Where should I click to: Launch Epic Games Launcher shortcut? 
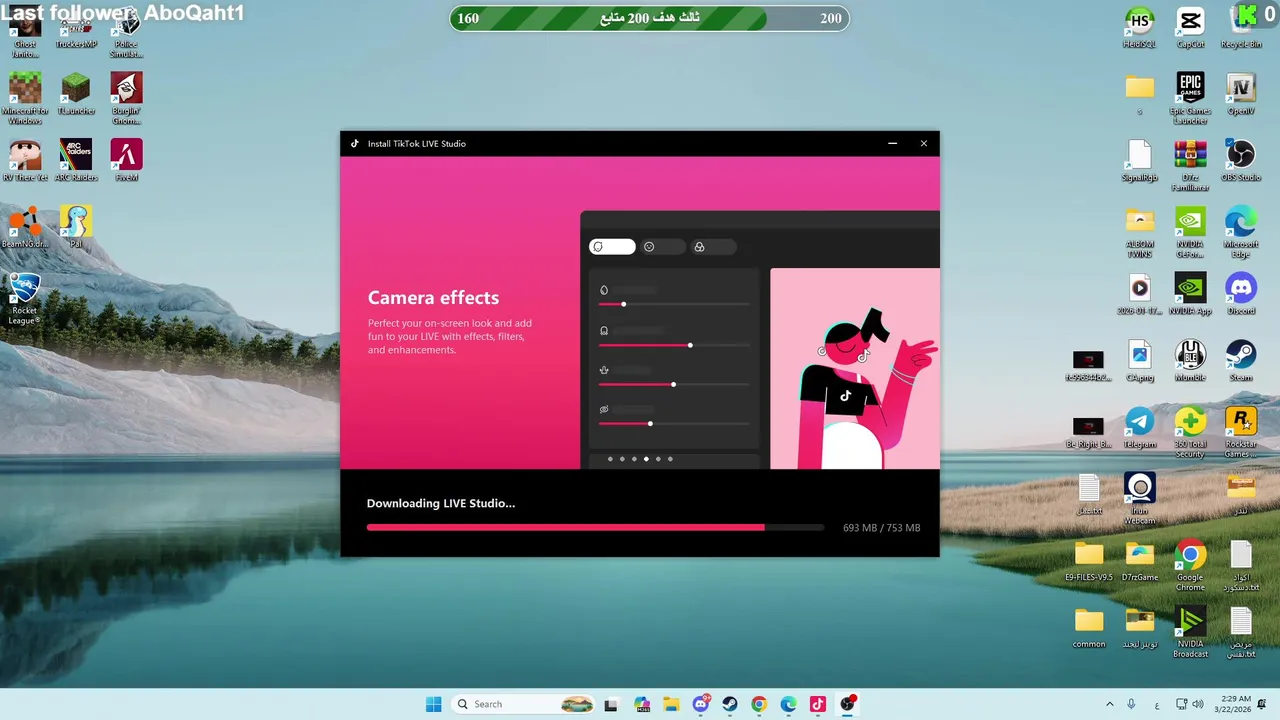1190,98
